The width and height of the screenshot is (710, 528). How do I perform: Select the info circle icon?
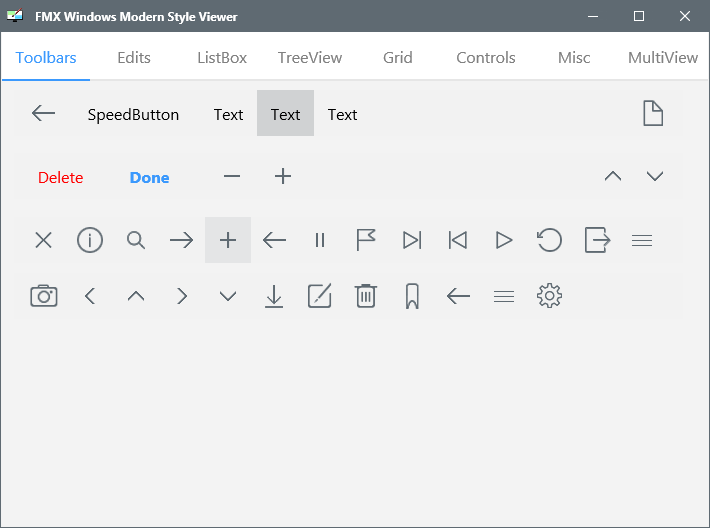[90, 240]
